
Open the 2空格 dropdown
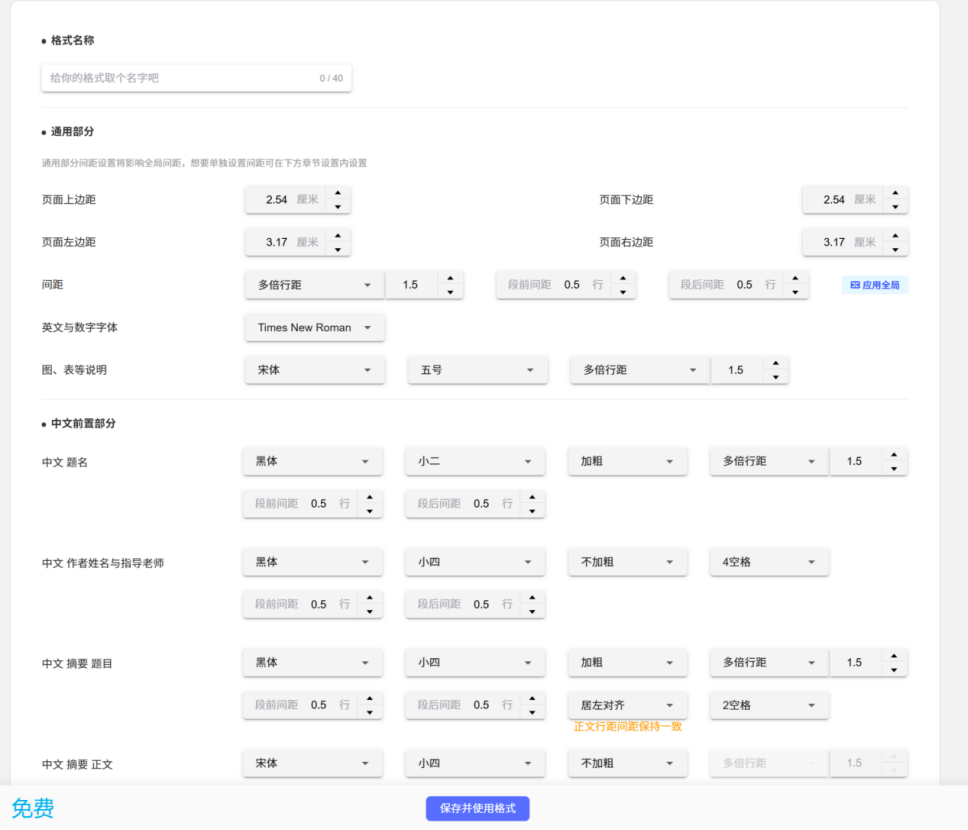(x=769, y=705)
